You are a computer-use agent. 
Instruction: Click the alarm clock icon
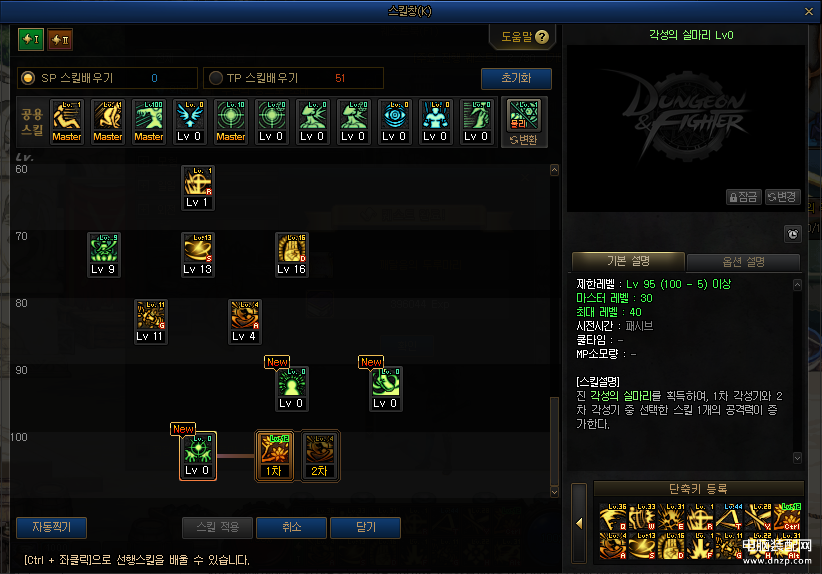(793, 234)
